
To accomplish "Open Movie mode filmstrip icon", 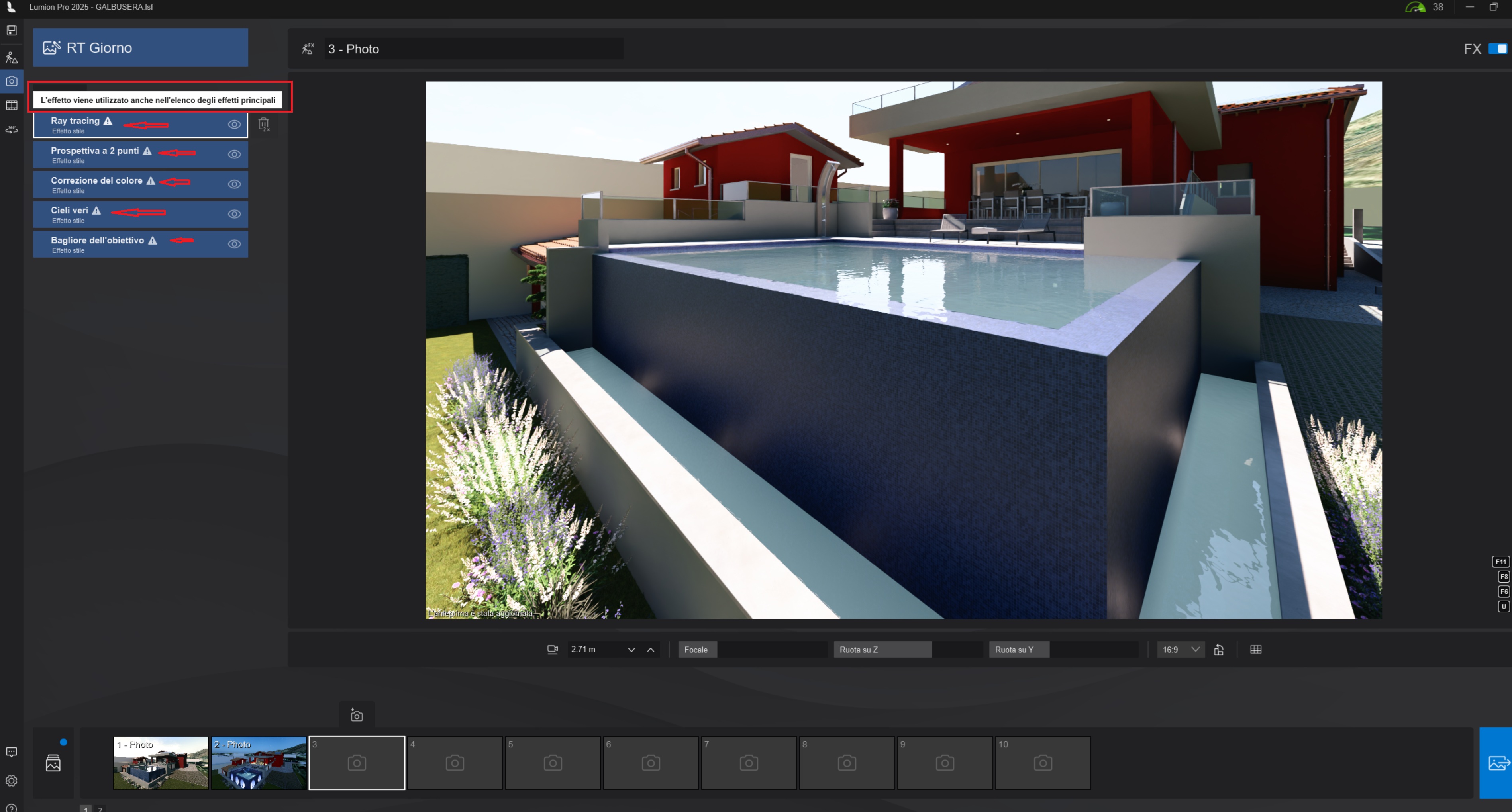I will click(11, 105).
